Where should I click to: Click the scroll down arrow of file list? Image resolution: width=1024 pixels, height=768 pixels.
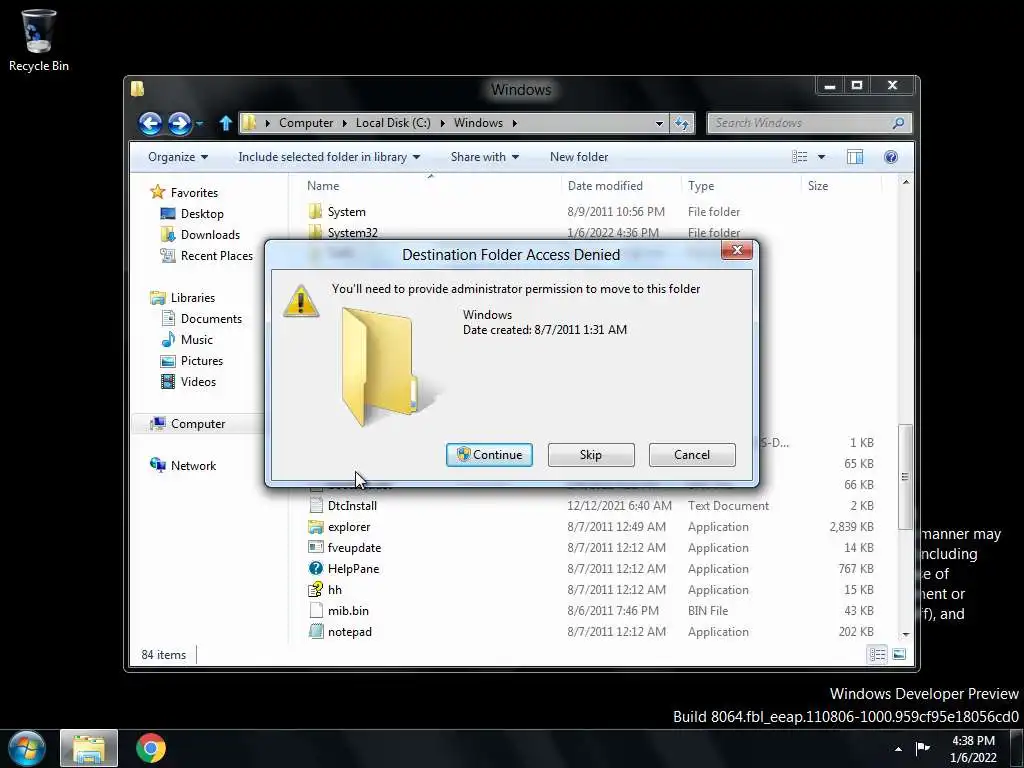tap(905, 635)
